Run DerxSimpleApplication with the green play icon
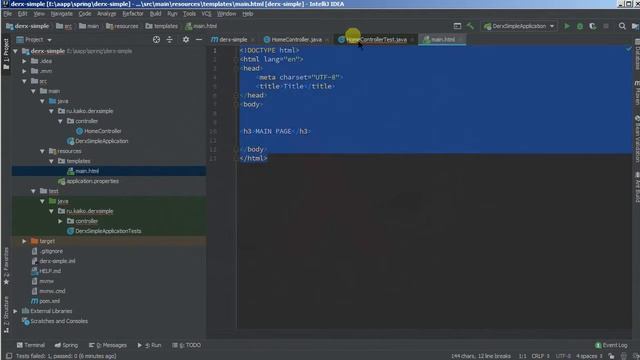Screen dimensions: 640x360 [567, 26]
